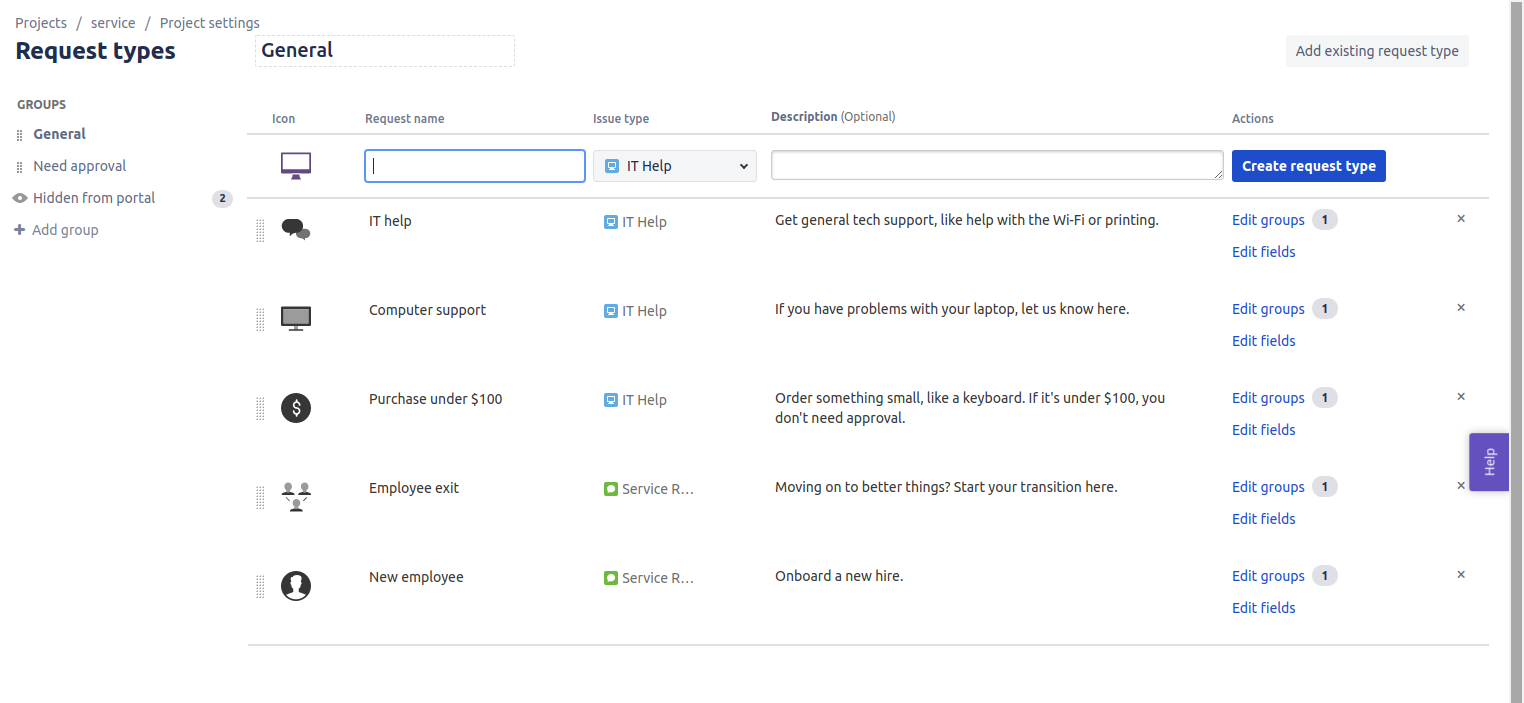Viewport: 1524px width, 703px height.
Task: Grab the drag handle of IT help row
Action: pyautogui.click(x=260, y=231)
